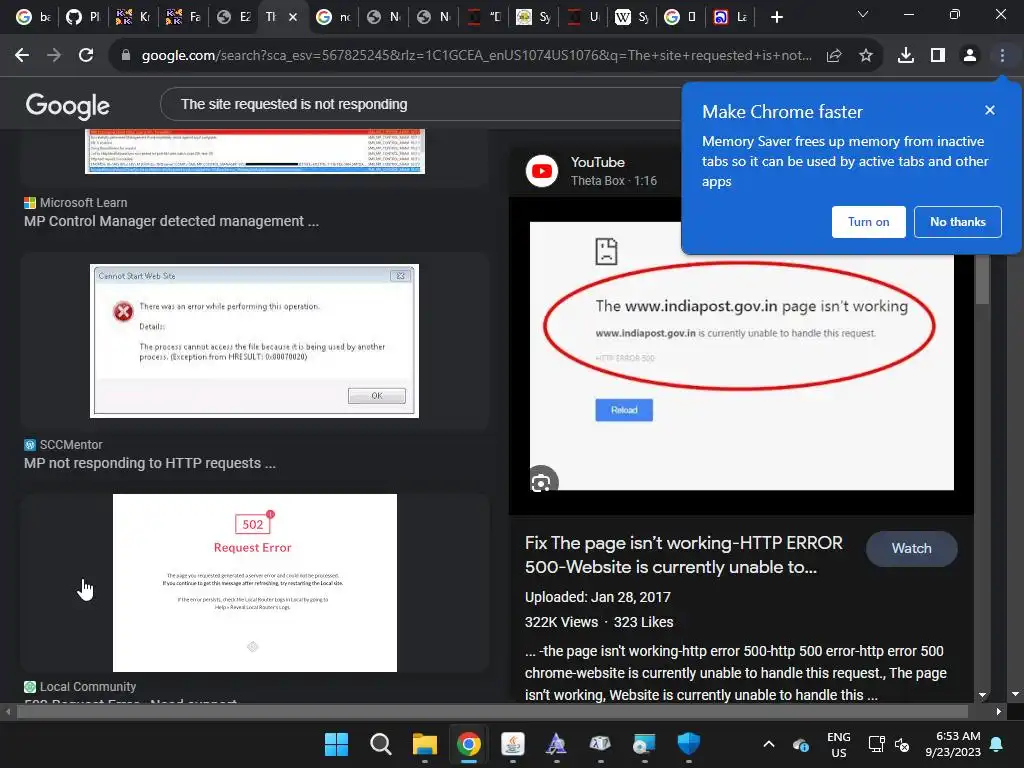Switch to the 'E2' globe tab
The height and width of the screenshot is (768, 1024).
233,17
